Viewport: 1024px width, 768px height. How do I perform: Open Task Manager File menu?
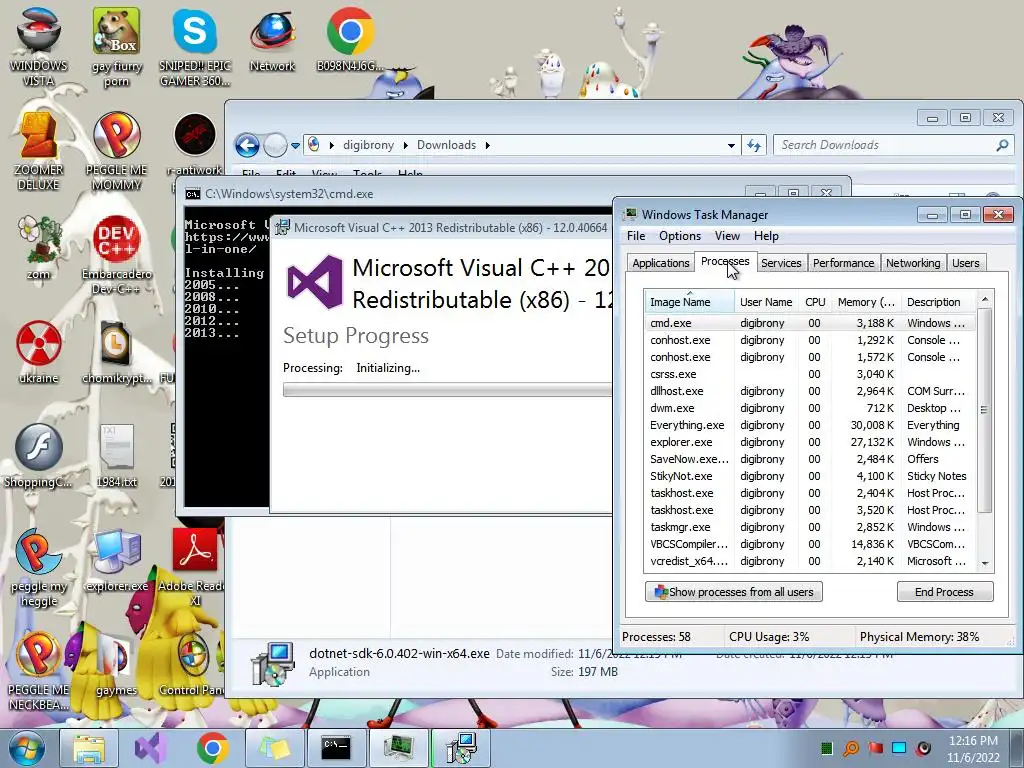[x=636, y=236]
